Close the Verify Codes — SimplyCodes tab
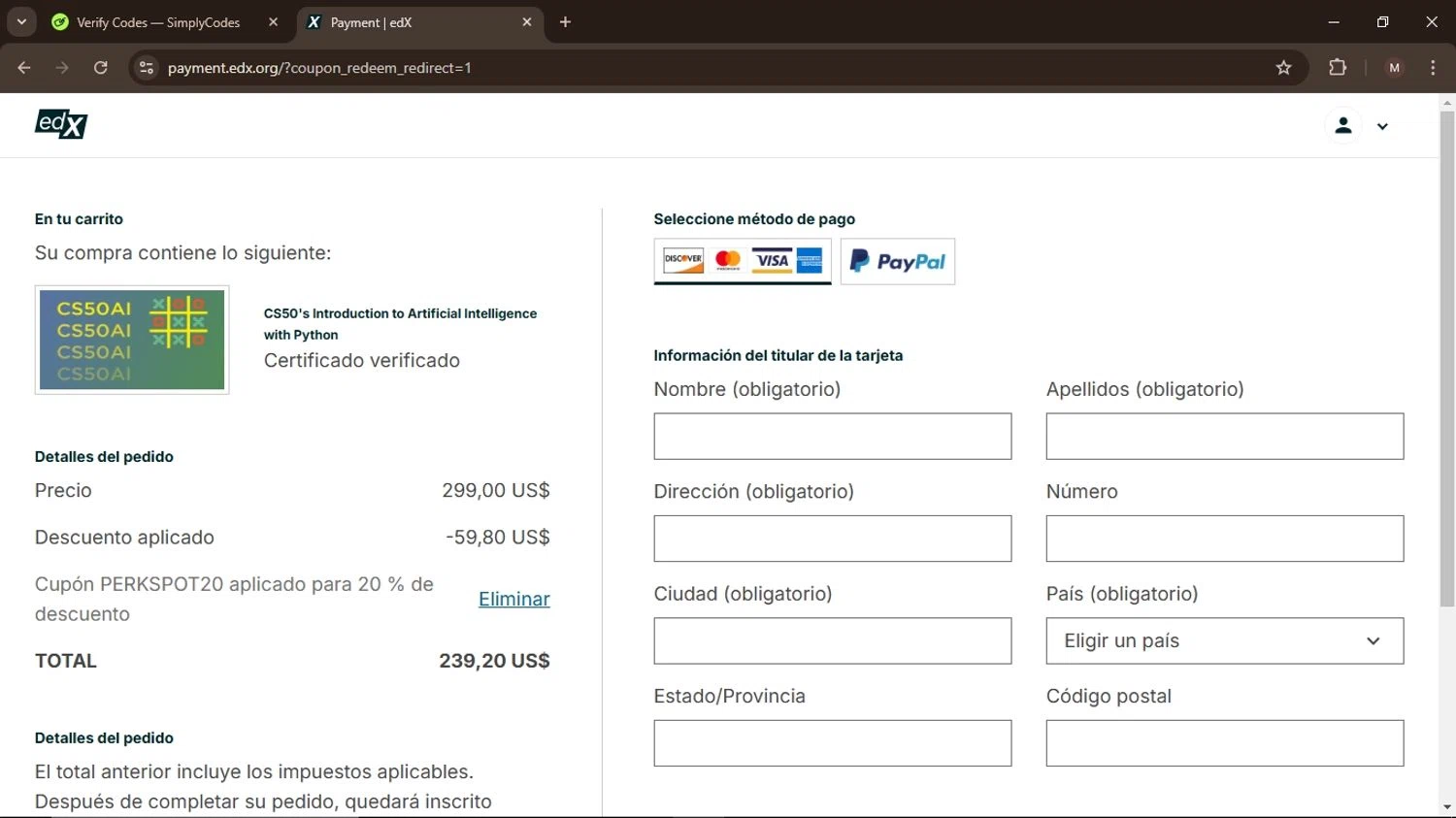1456x818 pixels. [x=273, y=22]
